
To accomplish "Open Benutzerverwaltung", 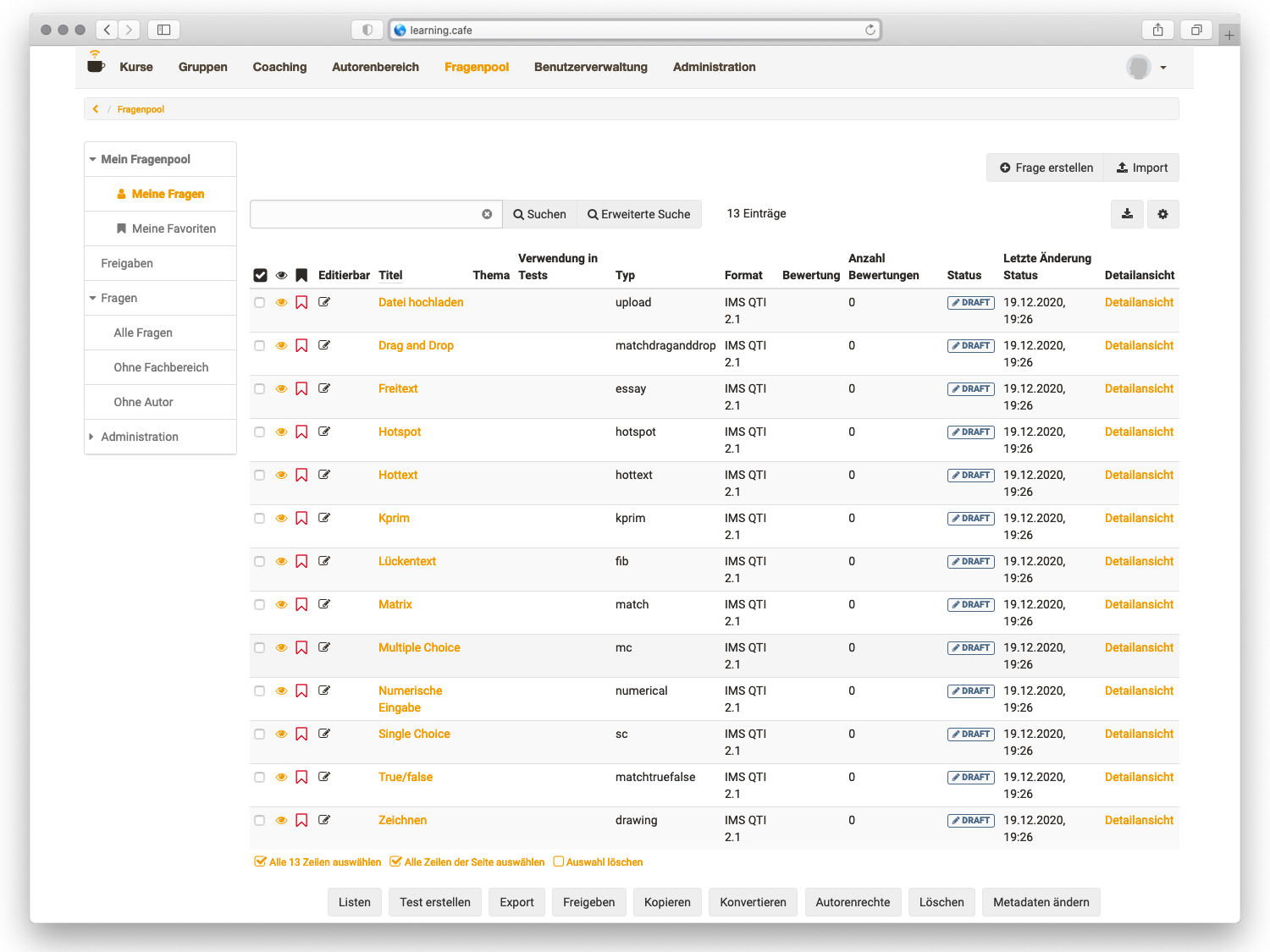I will [x=591, y=67].
